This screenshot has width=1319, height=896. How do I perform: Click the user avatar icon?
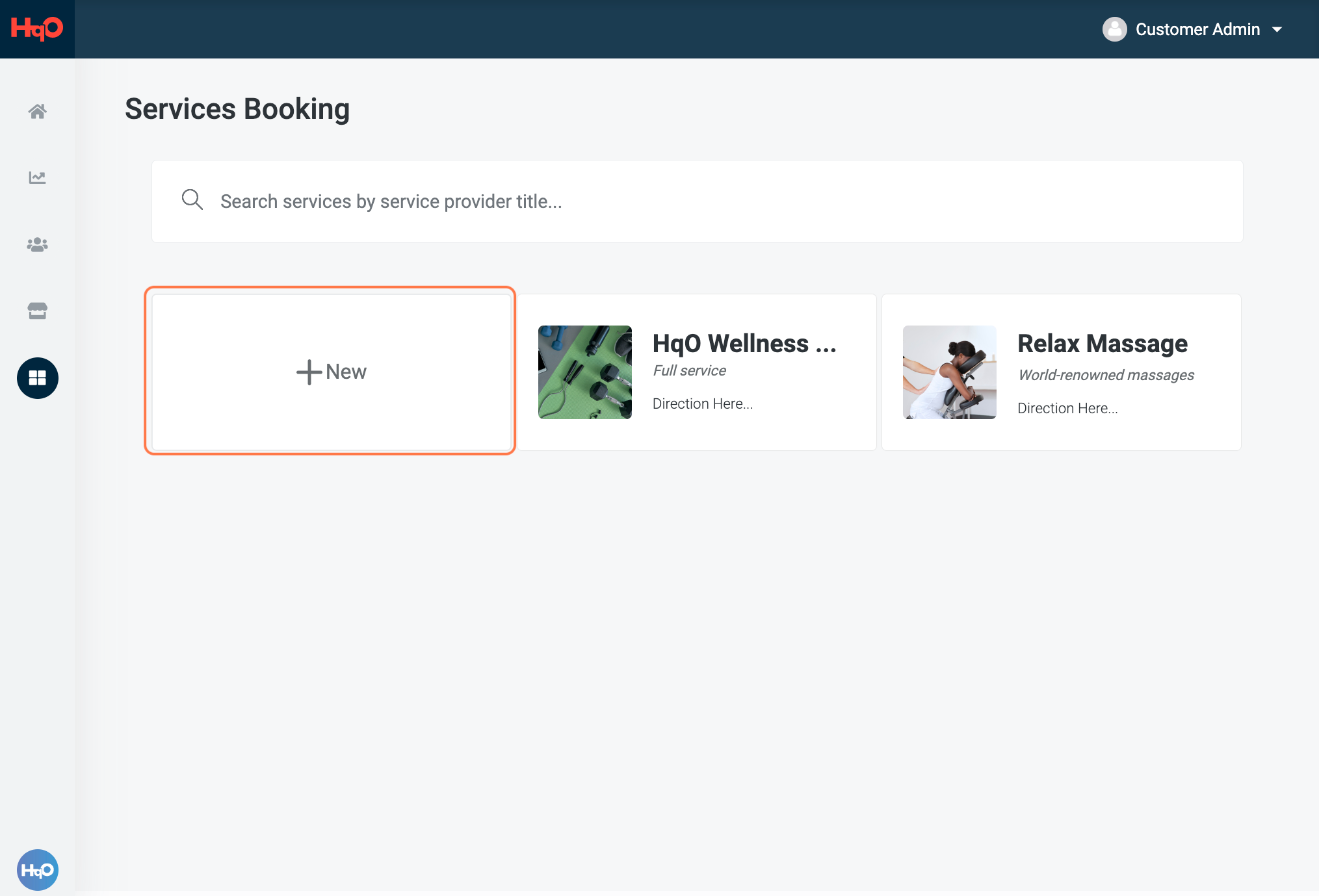1114,29
